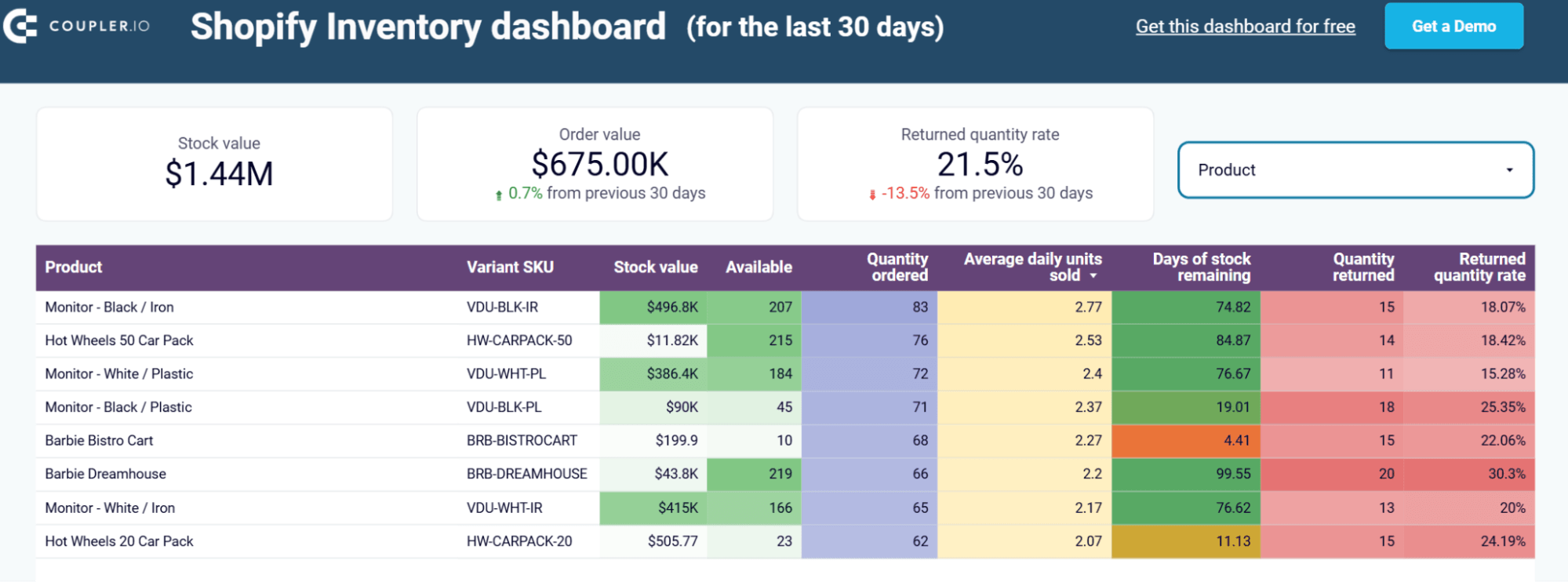The image size is (1568, 582).
Task: Click the -13.5% from previous 30 days text
Action: click(987, 193)
